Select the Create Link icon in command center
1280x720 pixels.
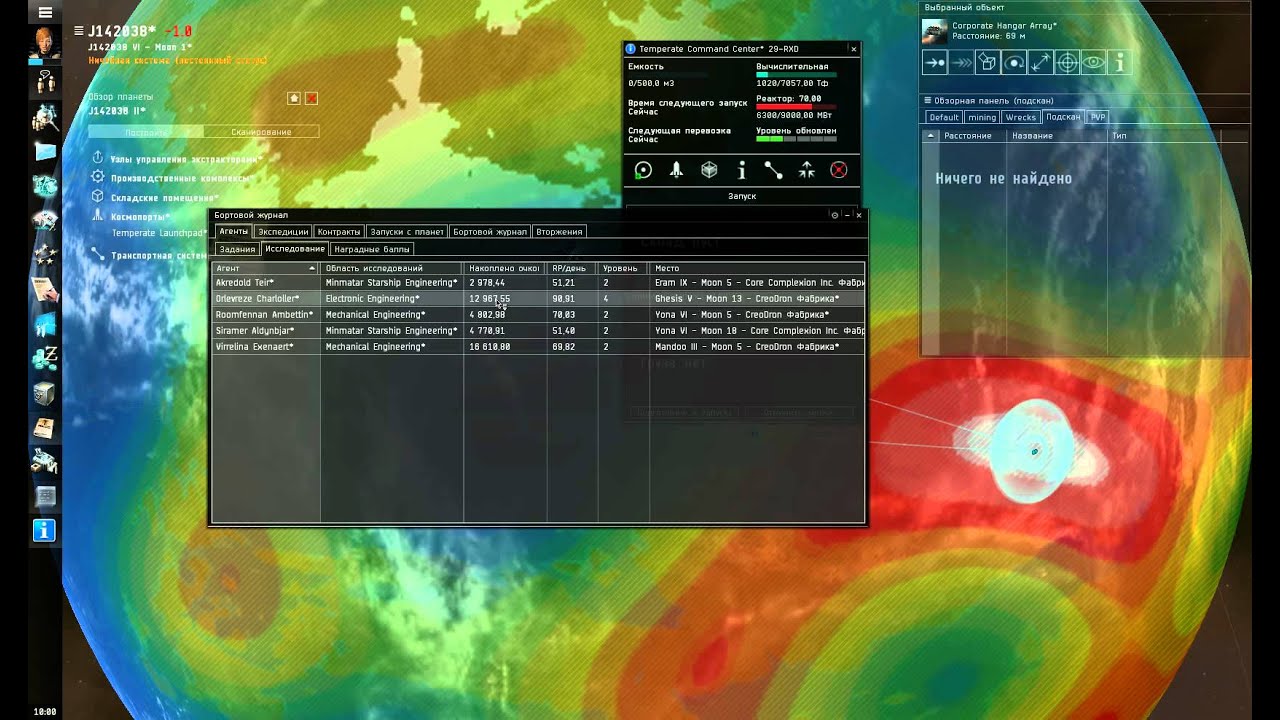click(774, 170)
